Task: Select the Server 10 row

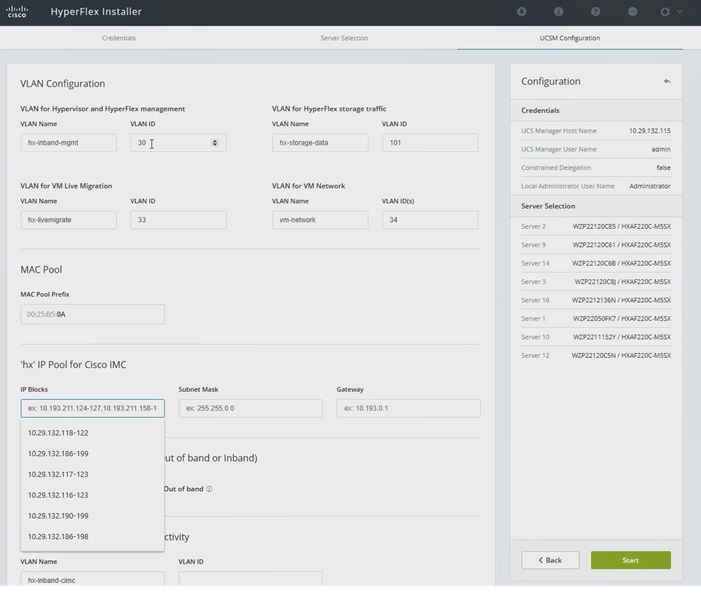Action: [x=596, y=337]
